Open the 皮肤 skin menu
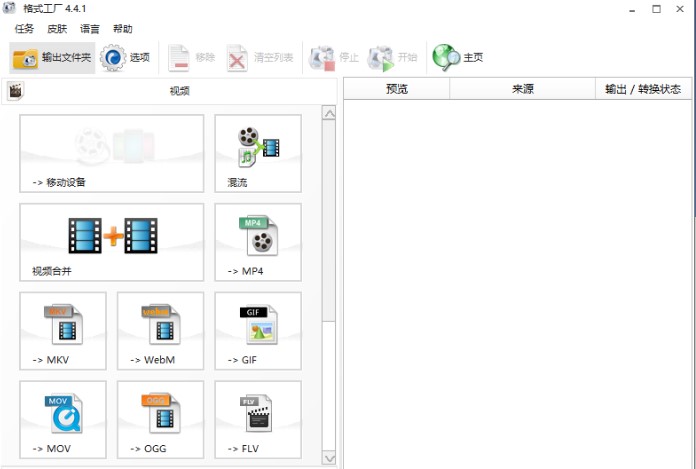 pyautogui.click(x=57, y=29)
